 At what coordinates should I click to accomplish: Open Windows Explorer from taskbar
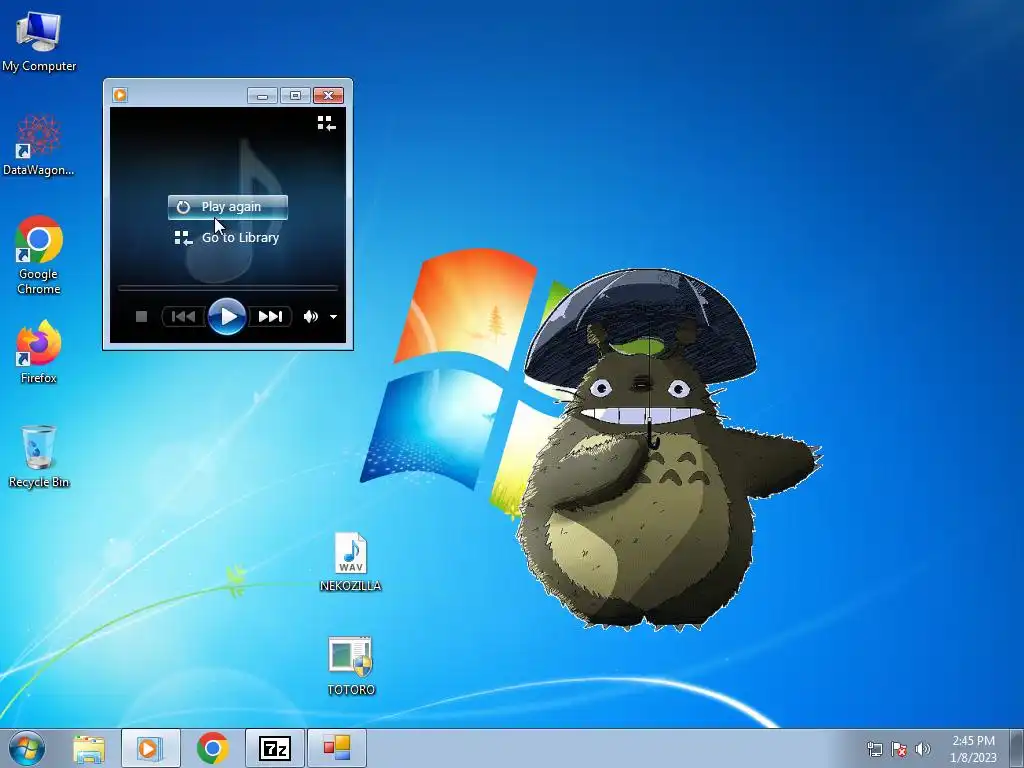[89, 748]
